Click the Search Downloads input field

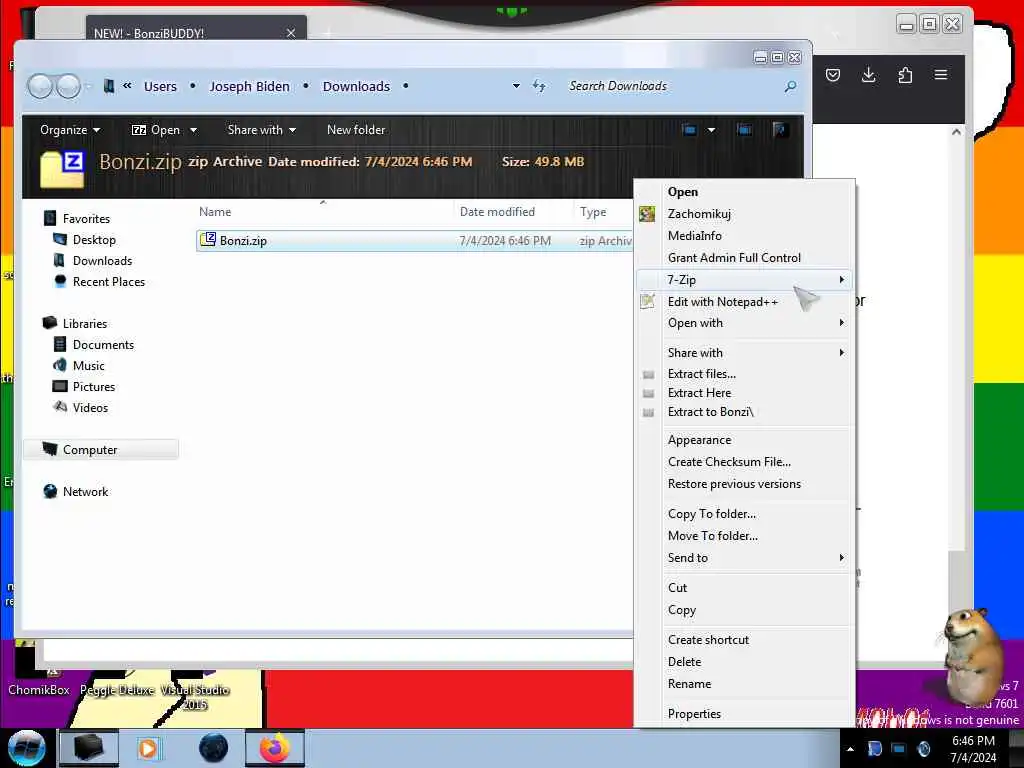[x=673, y=86]
